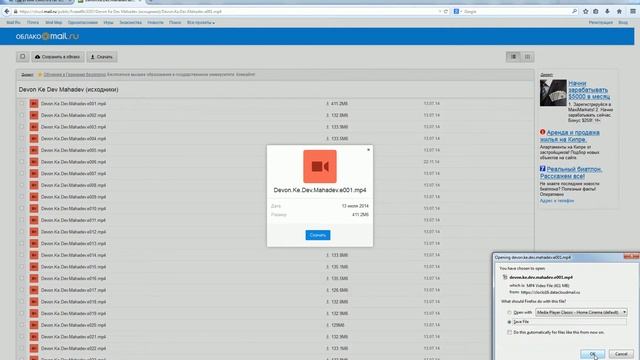Click video file icon for e021.mp4 row
This screenshot has width=640, height=360.
pos(34,337)
